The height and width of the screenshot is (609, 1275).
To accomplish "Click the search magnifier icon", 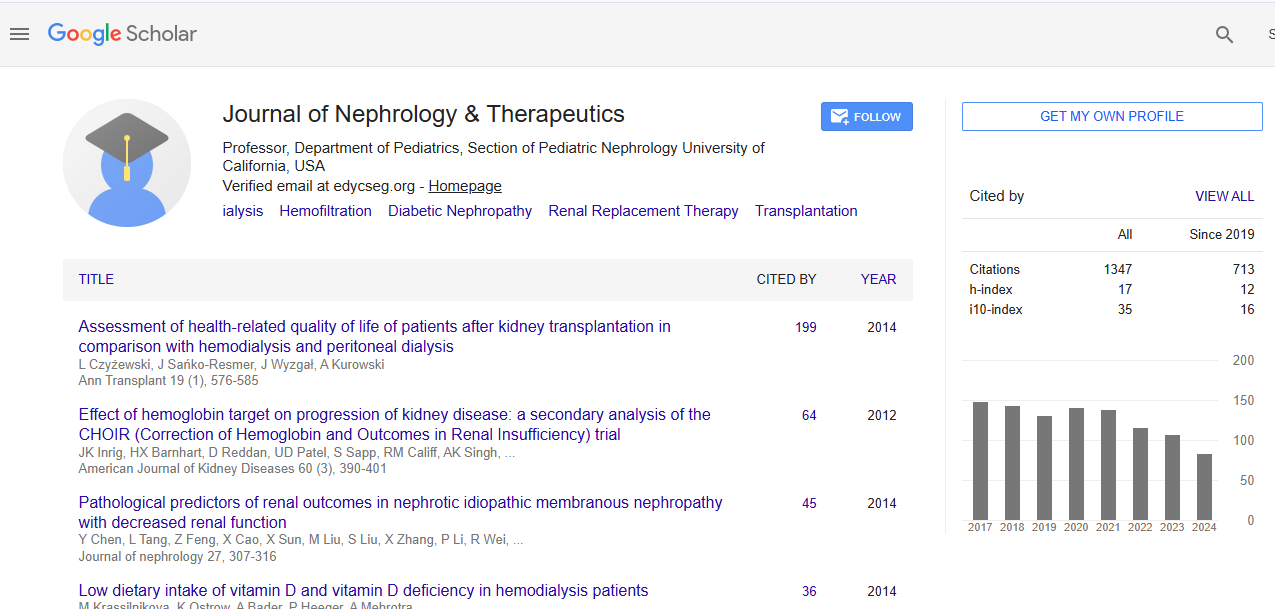I will pyautogui.click(x=1224, y=35).
